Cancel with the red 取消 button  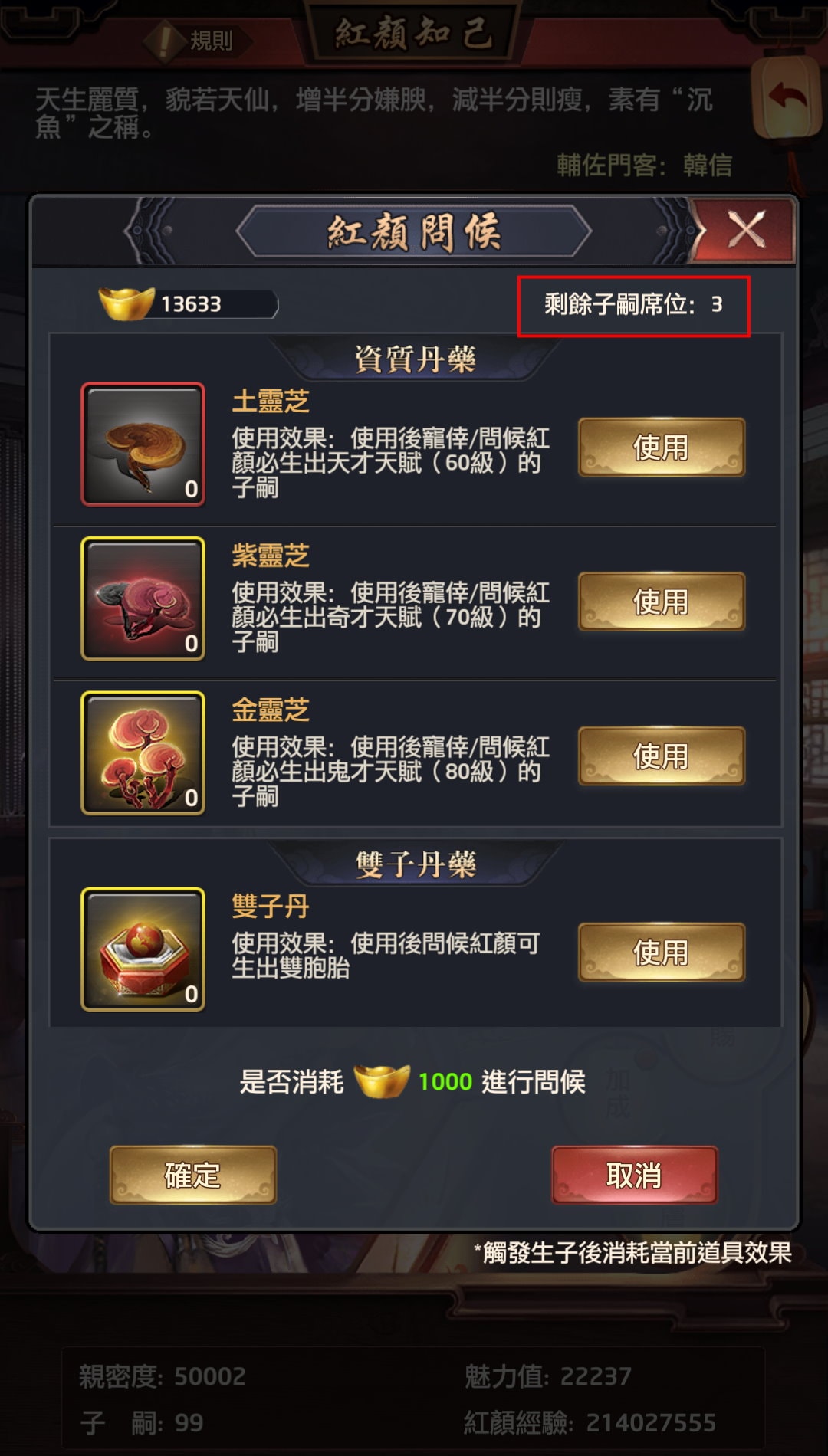(635, 1175)
